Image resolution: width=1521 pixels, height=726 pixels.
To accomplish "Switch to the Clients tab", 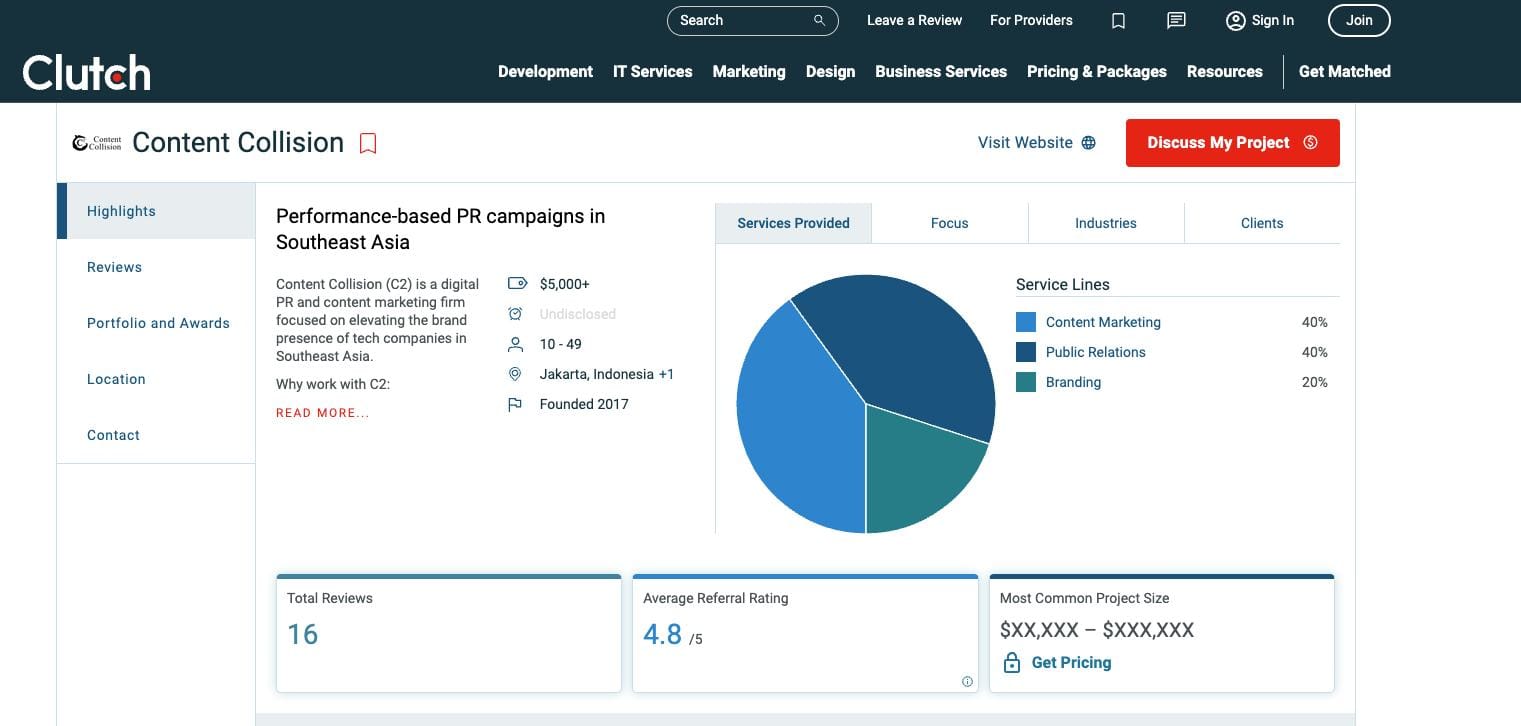I will tap(1262, 223).
